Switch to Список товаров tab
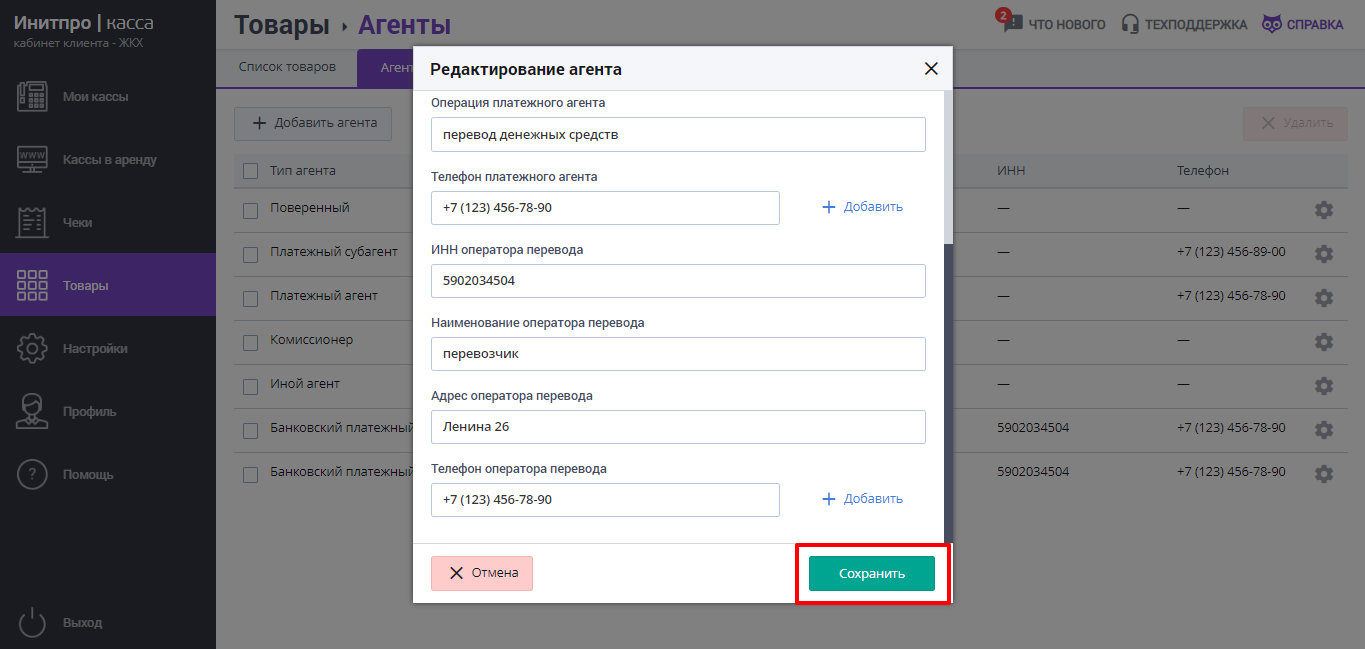The width and height of the screenshot is (1365, 649). click(286, 68)
